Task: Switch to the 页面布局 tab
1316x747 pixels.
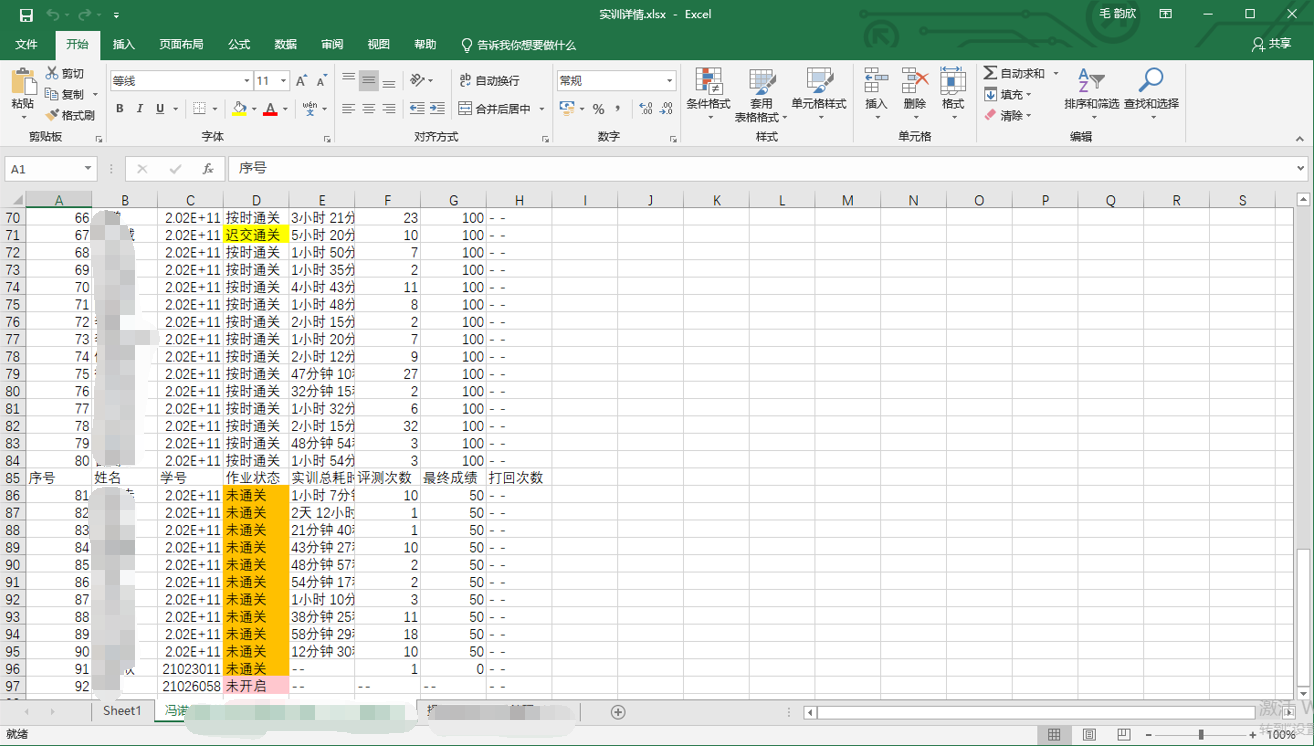Action: [181, 45]
